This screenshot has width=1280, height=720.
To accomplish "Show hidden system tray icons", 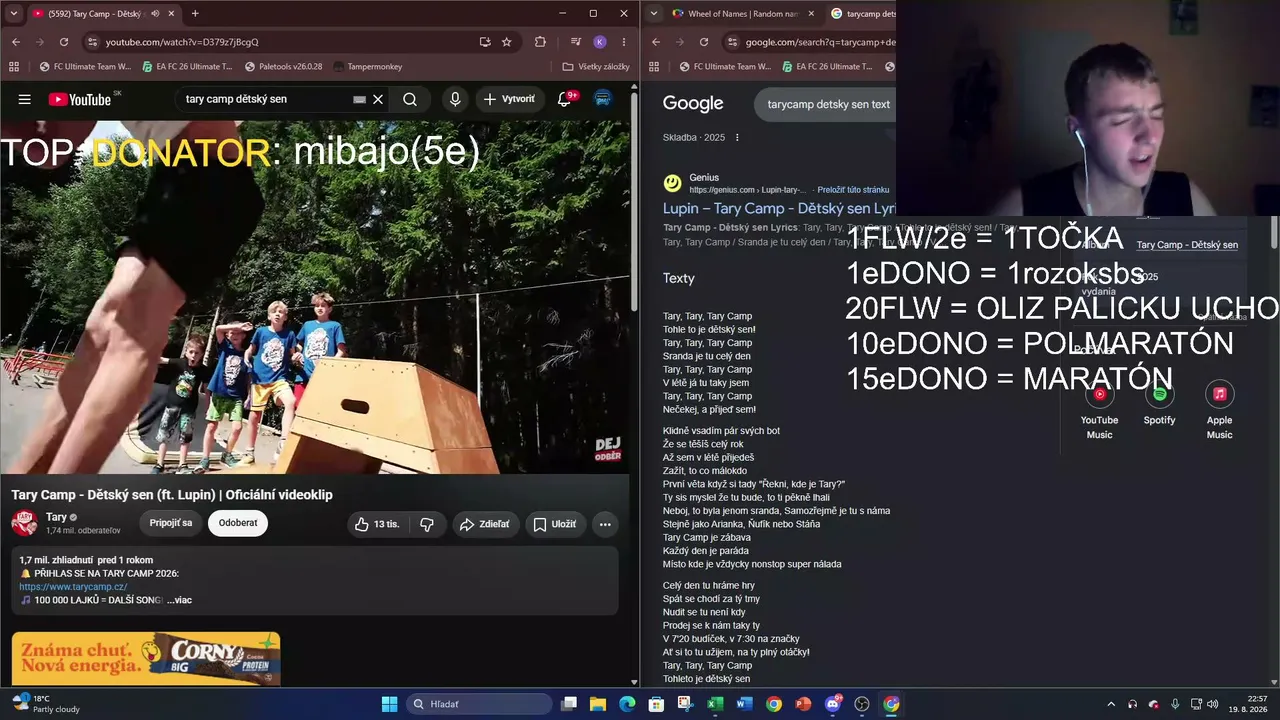I will (x=1111, y=704).
